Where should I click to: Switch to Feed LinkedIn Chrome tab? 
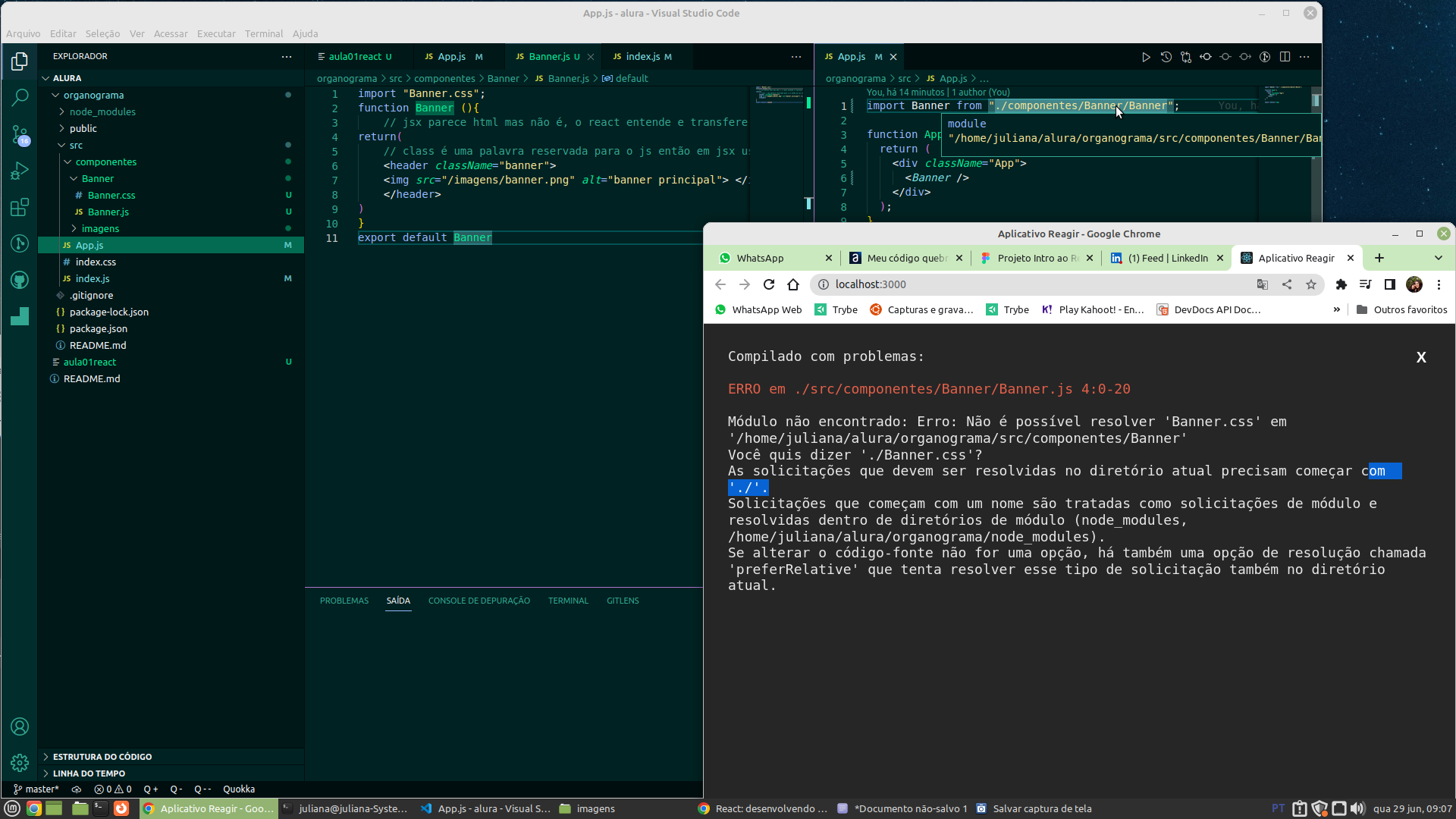(1166, 258)
